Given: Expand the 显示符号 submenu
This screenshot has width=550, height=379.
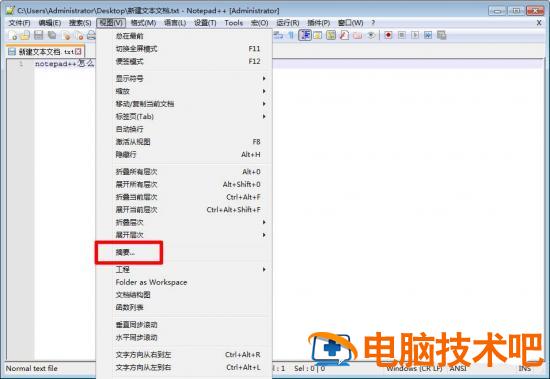Looking at the screenshot, I should [x=185, y=78].
